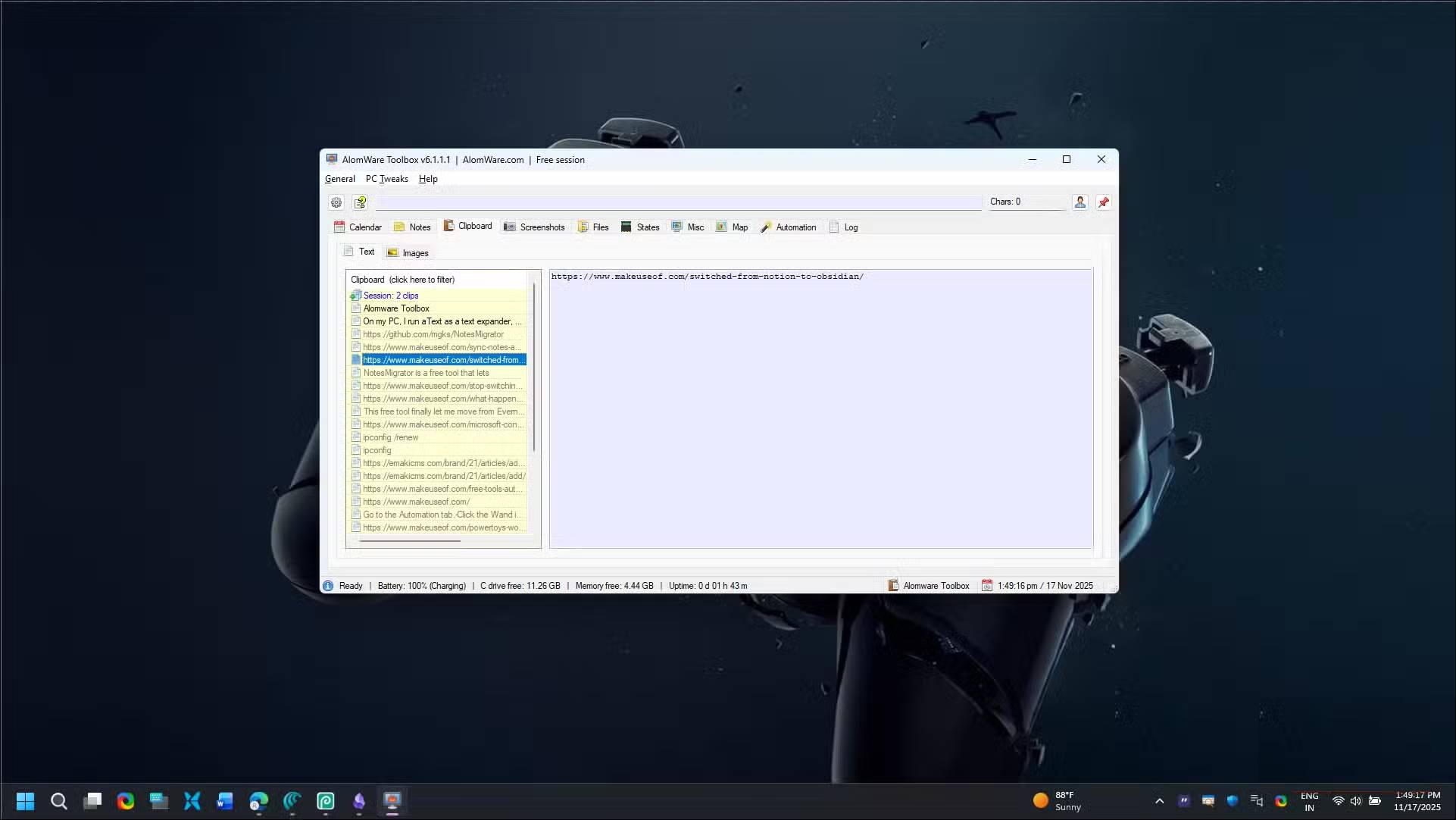This screenshot has height=820, width=1456.
Task: Open Windows Start menu
Action: pos(25,801)
